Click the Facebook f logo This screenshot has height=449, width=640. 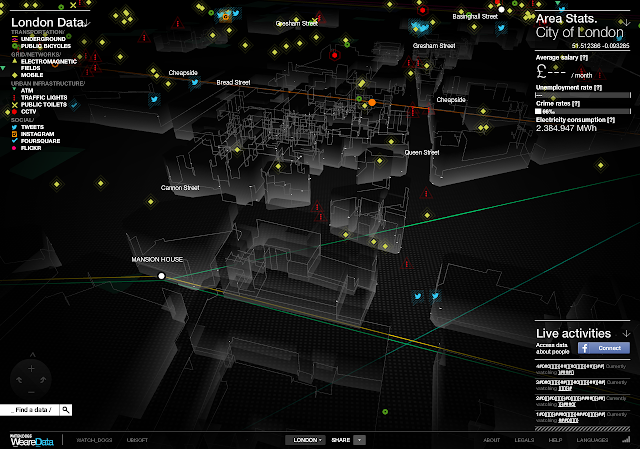click(584, 348)
